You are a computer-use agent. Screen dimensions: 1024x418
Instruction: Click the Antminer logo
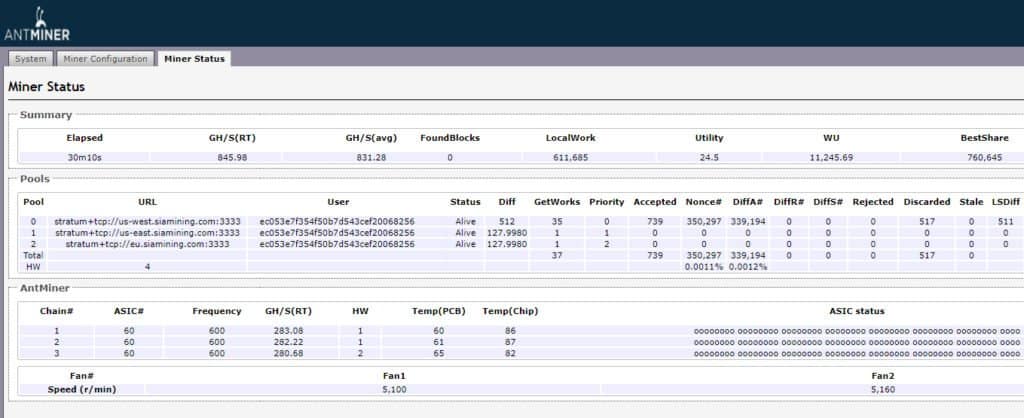(37, 24)
